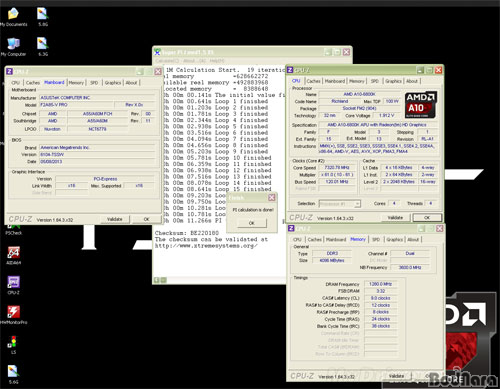Click the Core Speed value field
This screenshot has width=500, height=389.
pos(337,168)
